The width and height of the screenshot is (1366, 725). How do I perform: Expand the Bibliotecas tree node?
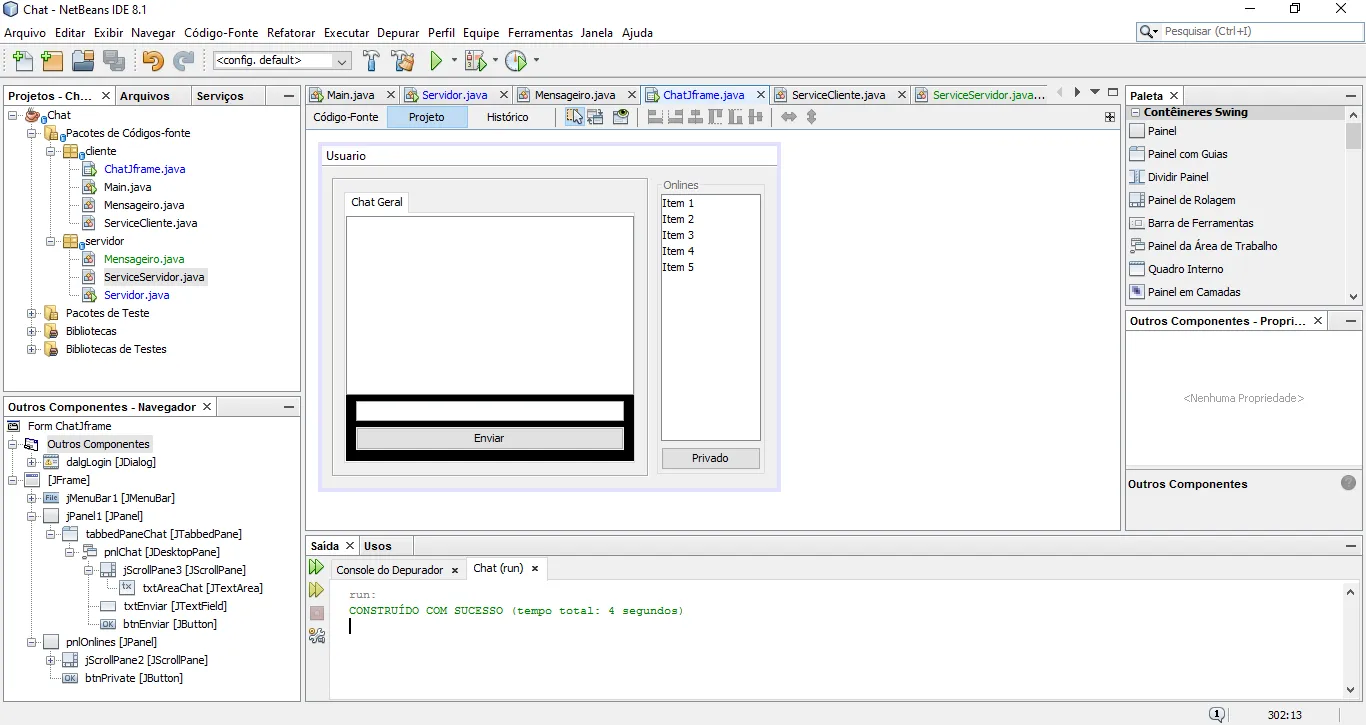tap(32, 331)
